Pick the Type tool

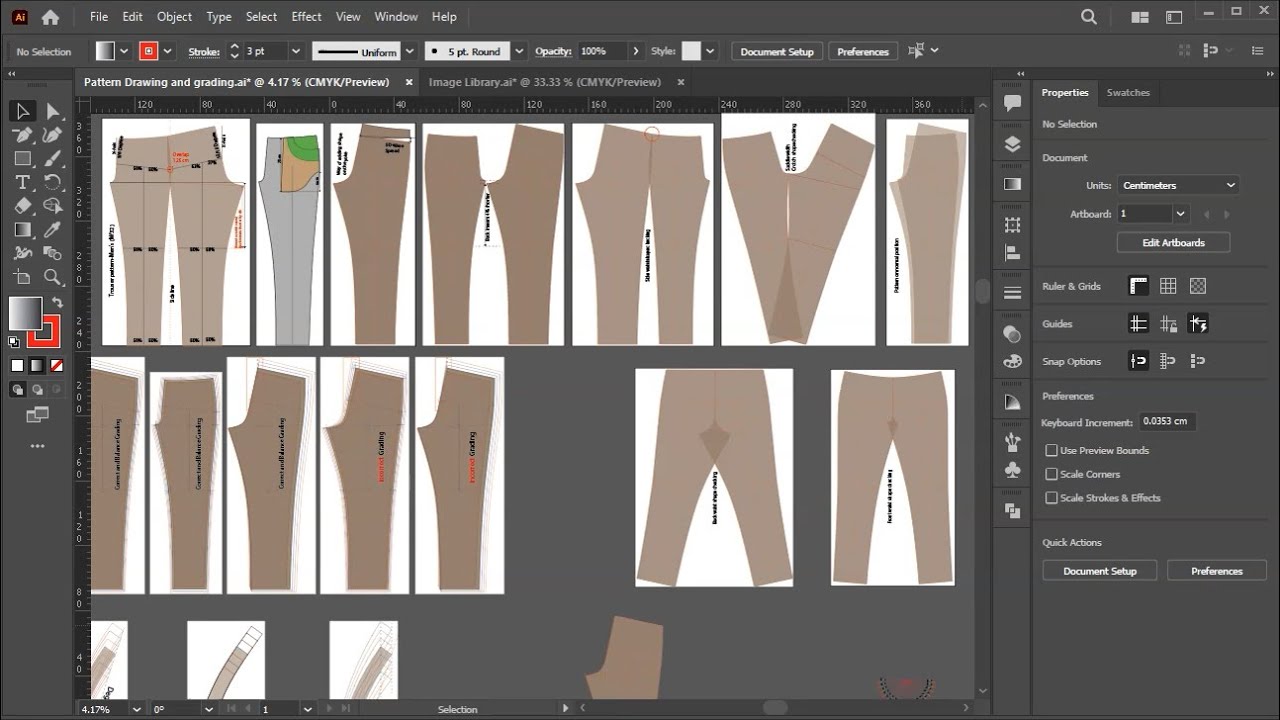pyautogui.click(x=23, y=182)
